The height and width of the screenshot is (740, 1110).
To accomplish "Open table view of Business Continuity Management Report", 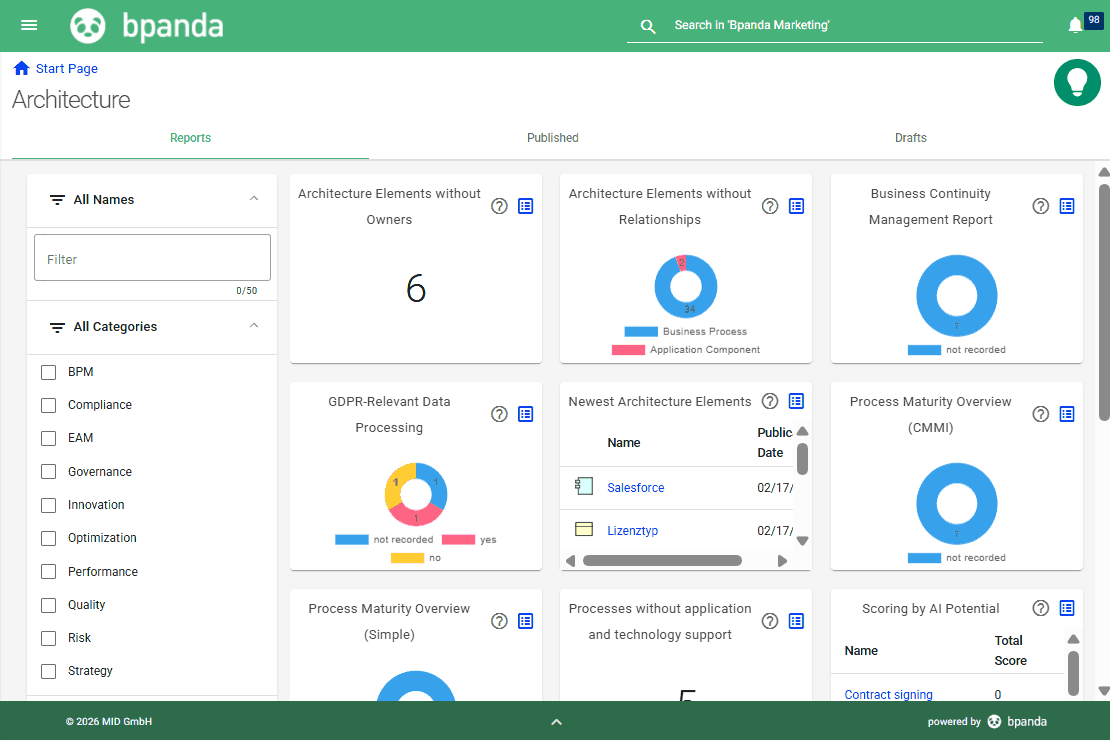I will click(x=1067, y=206).
